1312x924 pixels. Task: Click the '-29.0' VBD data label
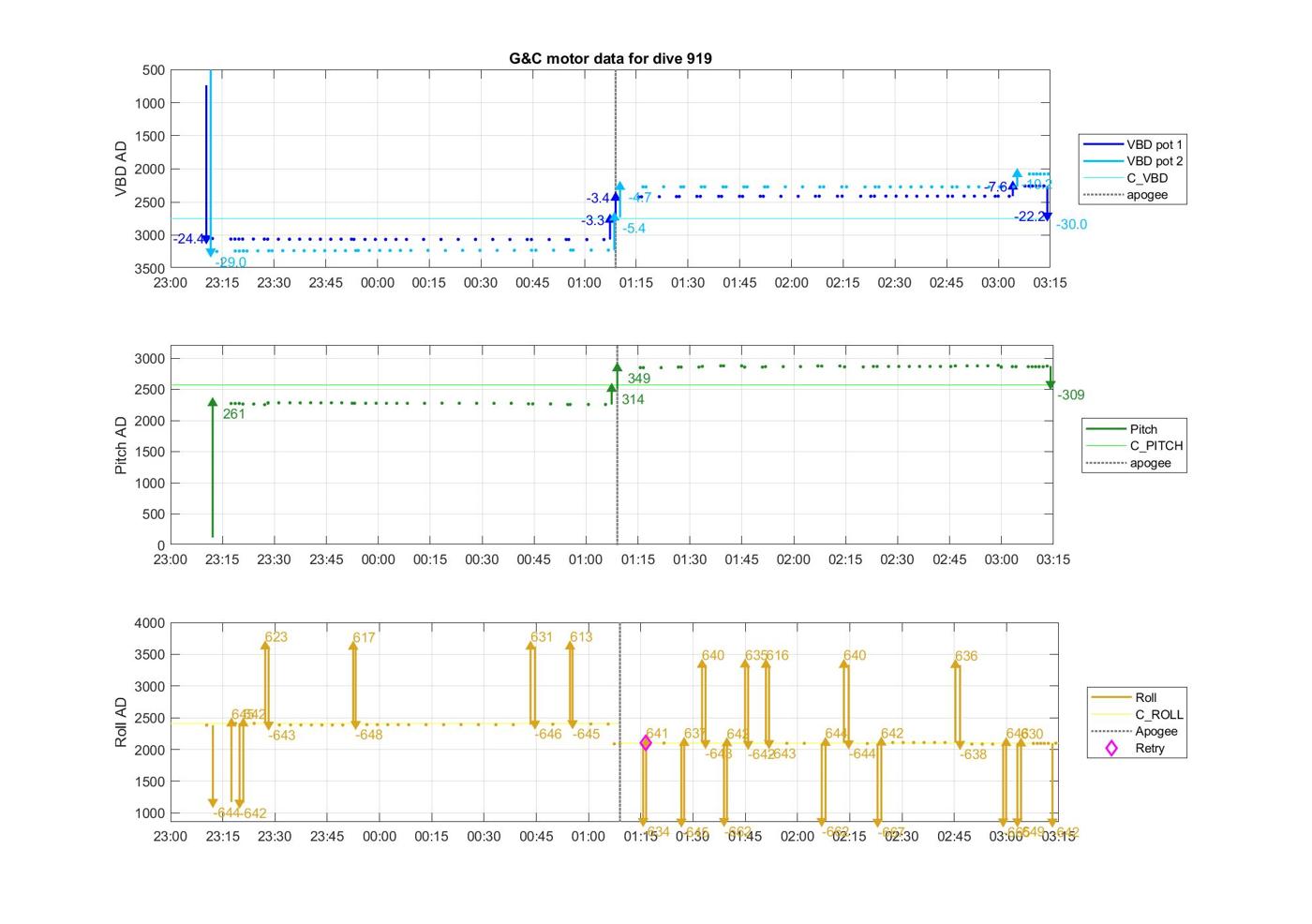[231, 262]
